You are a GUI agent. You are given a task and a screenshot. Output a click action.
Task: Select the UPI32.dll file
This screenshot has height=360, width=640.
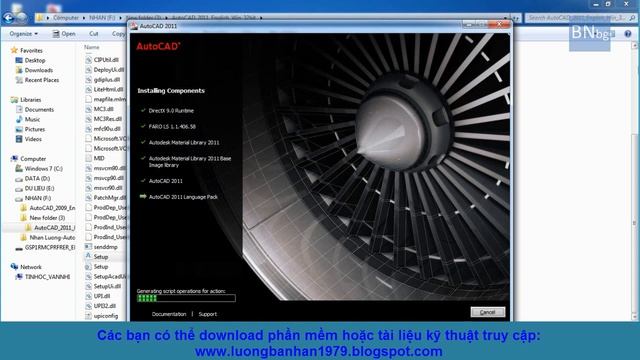point(104,306)
